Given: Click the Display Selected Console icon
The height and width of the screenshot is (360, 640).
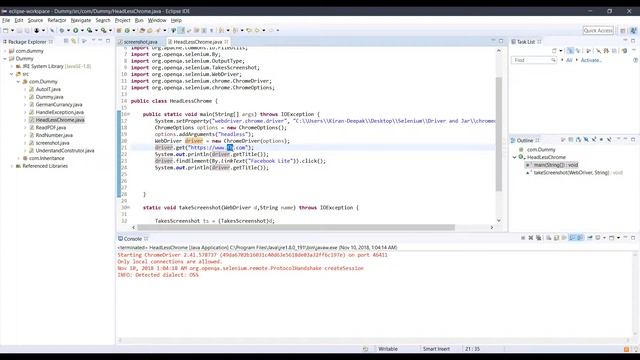Looking at the screenshot, I should pos(598,238).
